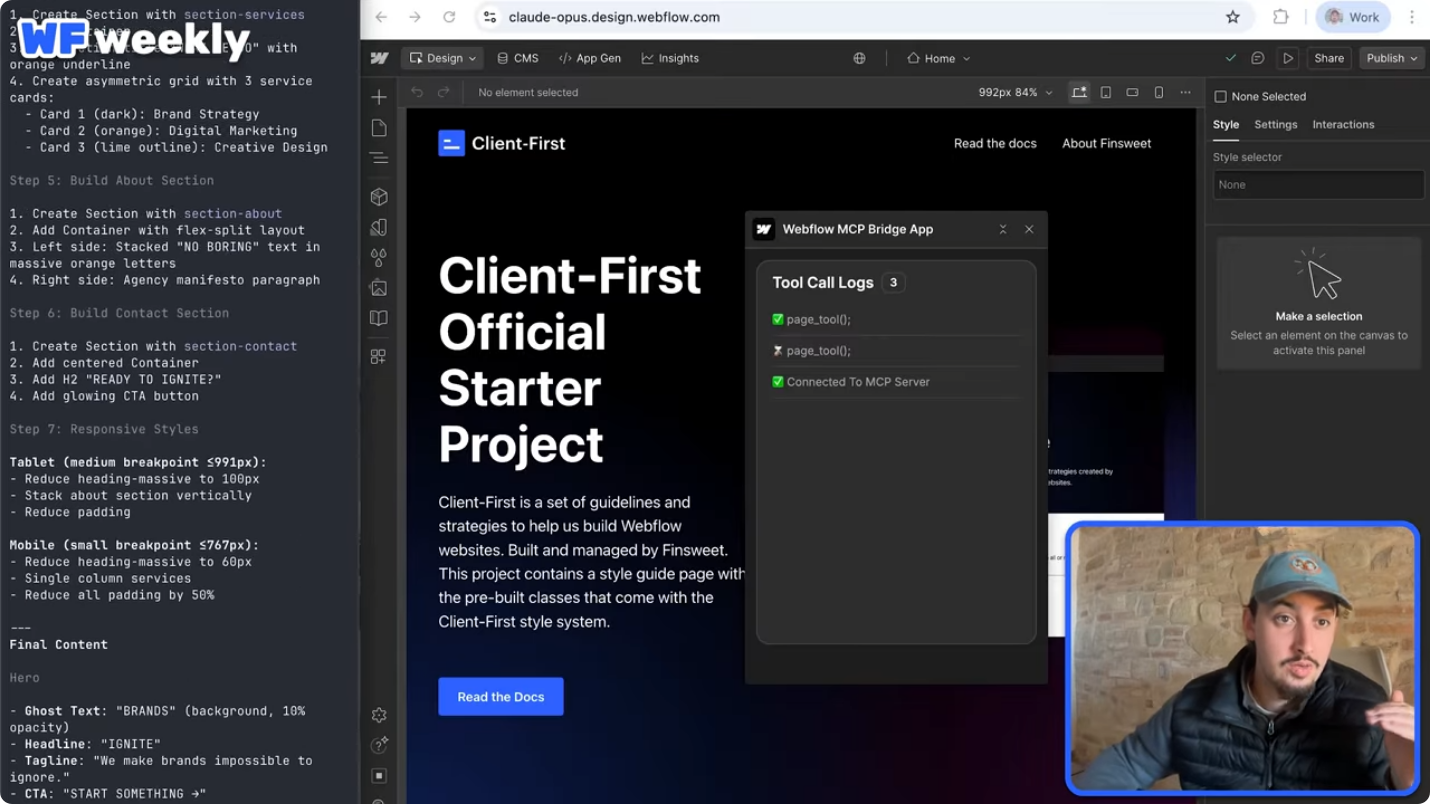Click the Client-First logo link
This screenshot has height=804, width=1430.
[502, 143]
